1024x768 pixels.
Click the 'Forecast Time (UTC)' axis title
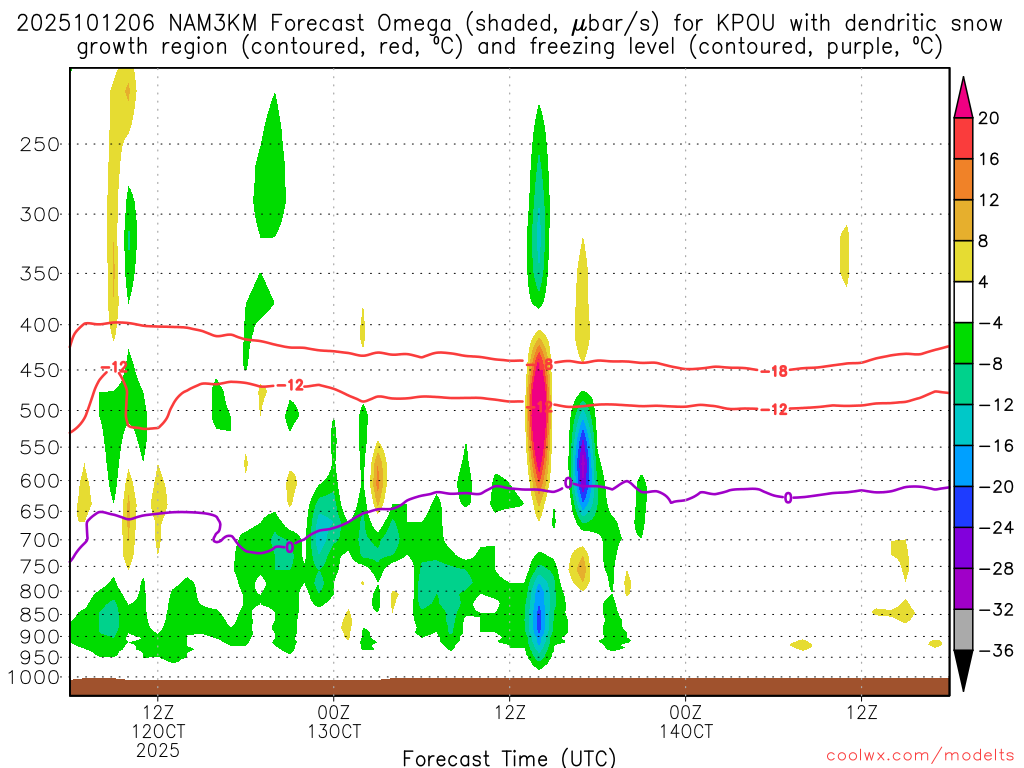[x=509, y=758]
